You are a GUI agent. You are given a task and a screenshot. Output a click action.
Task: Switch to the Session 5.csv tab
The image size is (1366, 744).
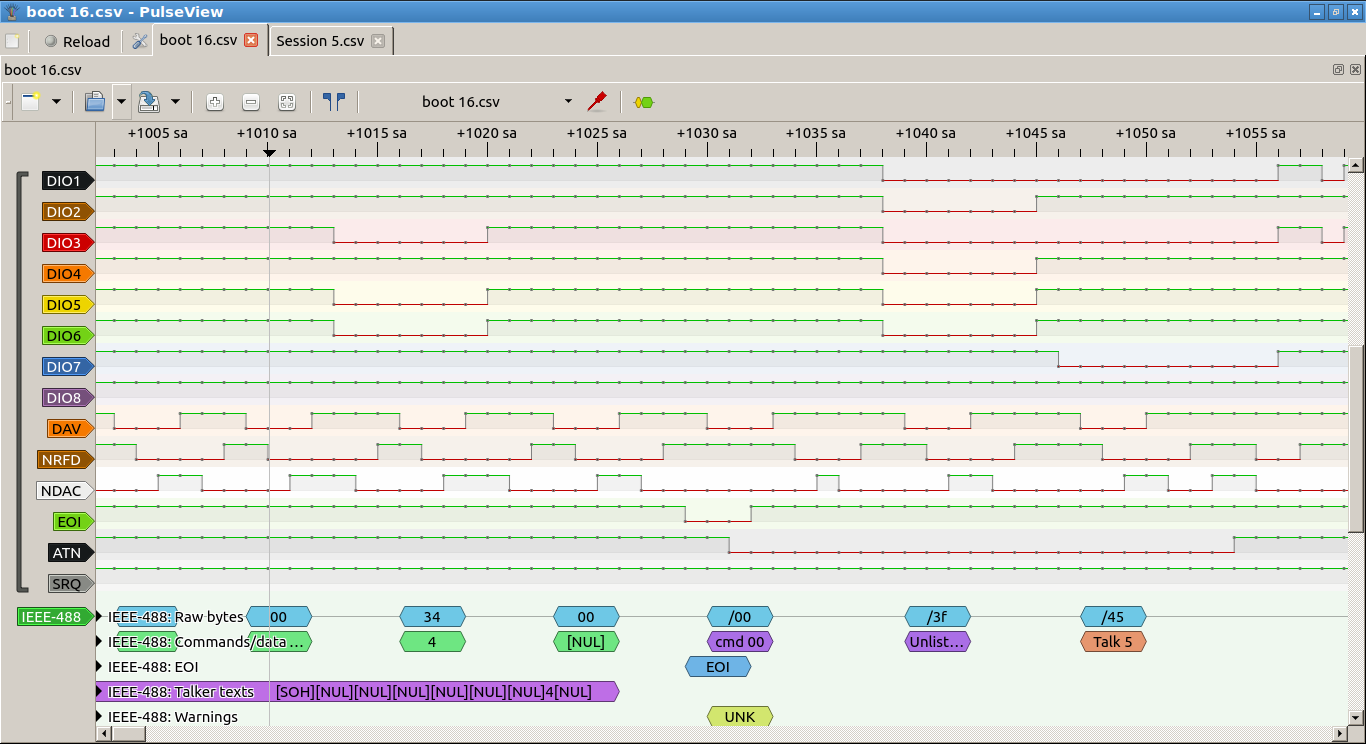point(320,41)
